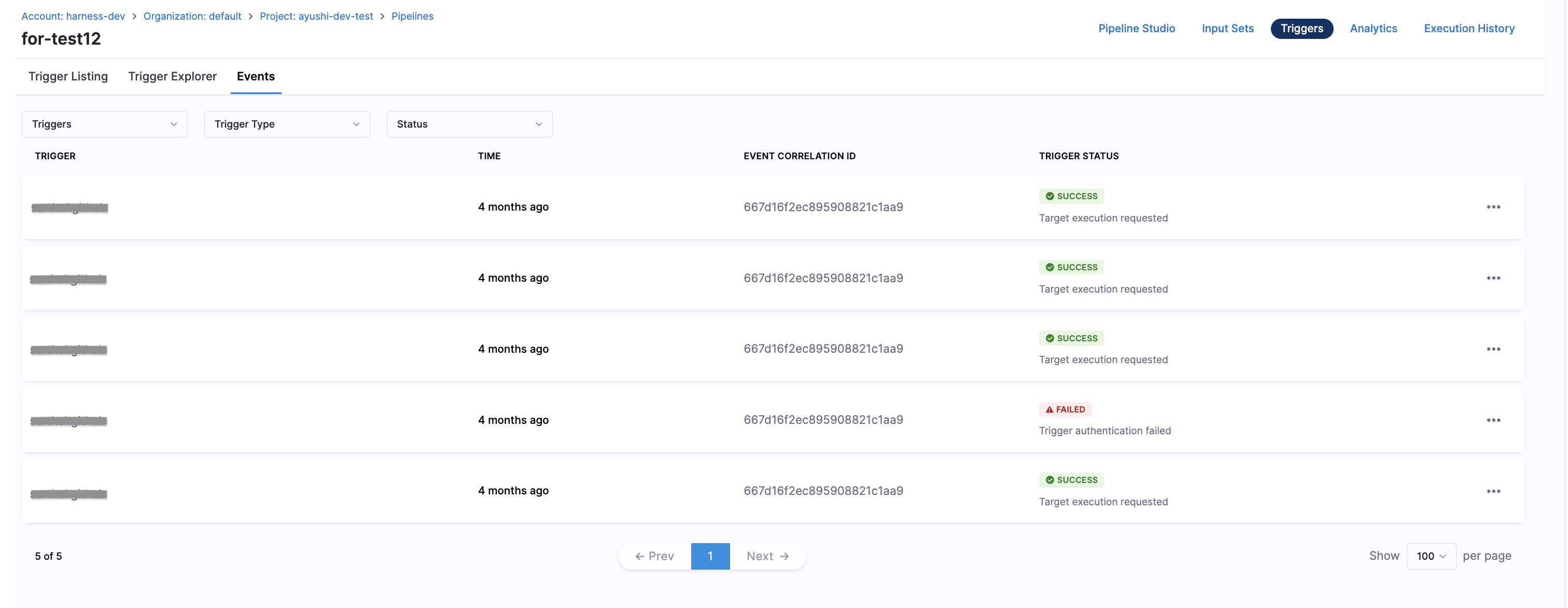Click the SUCCESS badge in the last row
The height and width of the screenshot is (608, 1568).
[1071, 480]
